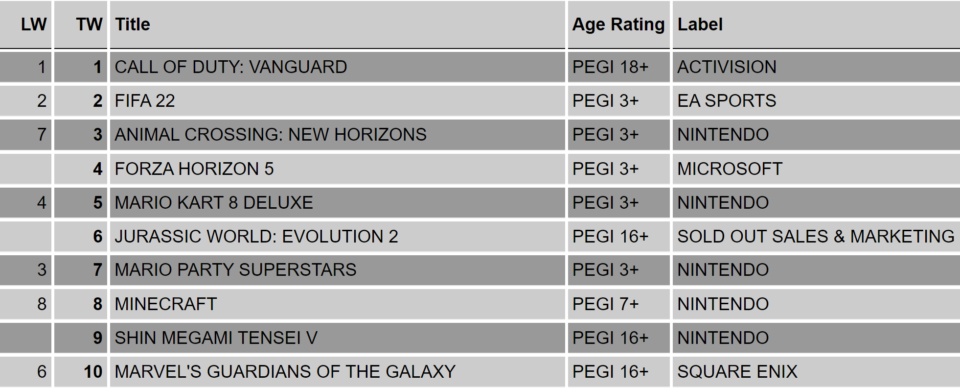Click Forza Horizon 5 title

tap(194, 168)
